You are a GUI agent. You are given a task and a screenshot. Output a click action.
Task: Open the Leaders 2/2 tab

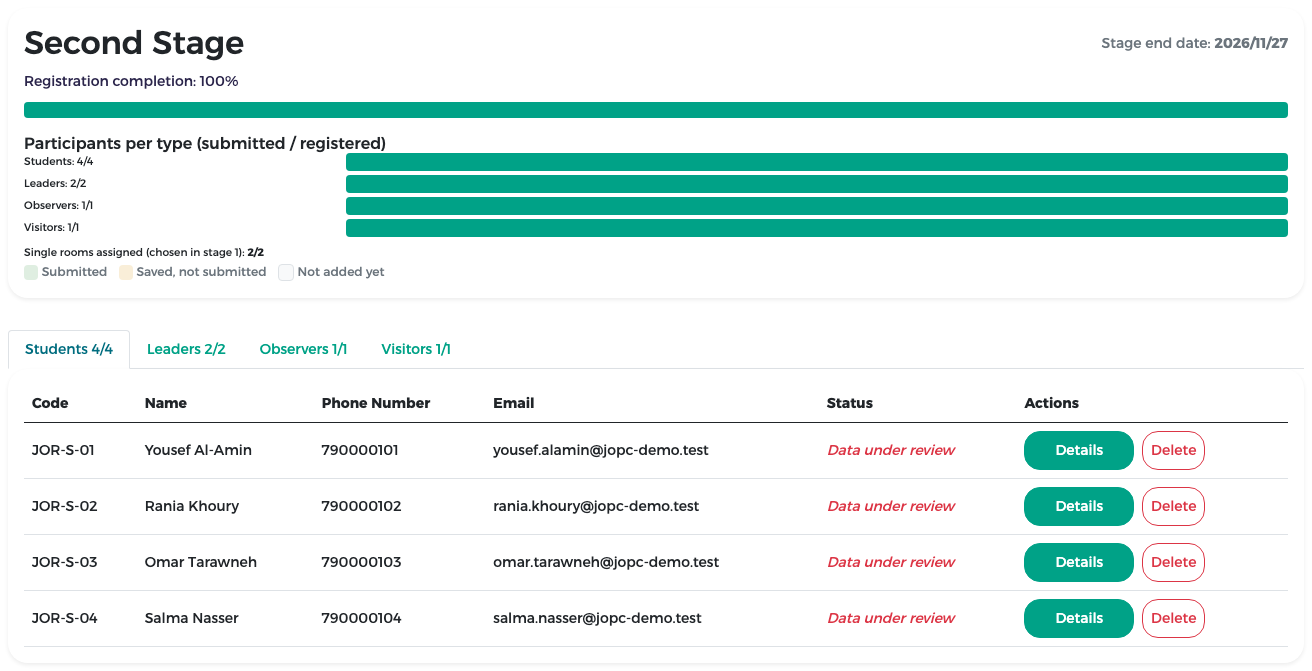[186, 349]
